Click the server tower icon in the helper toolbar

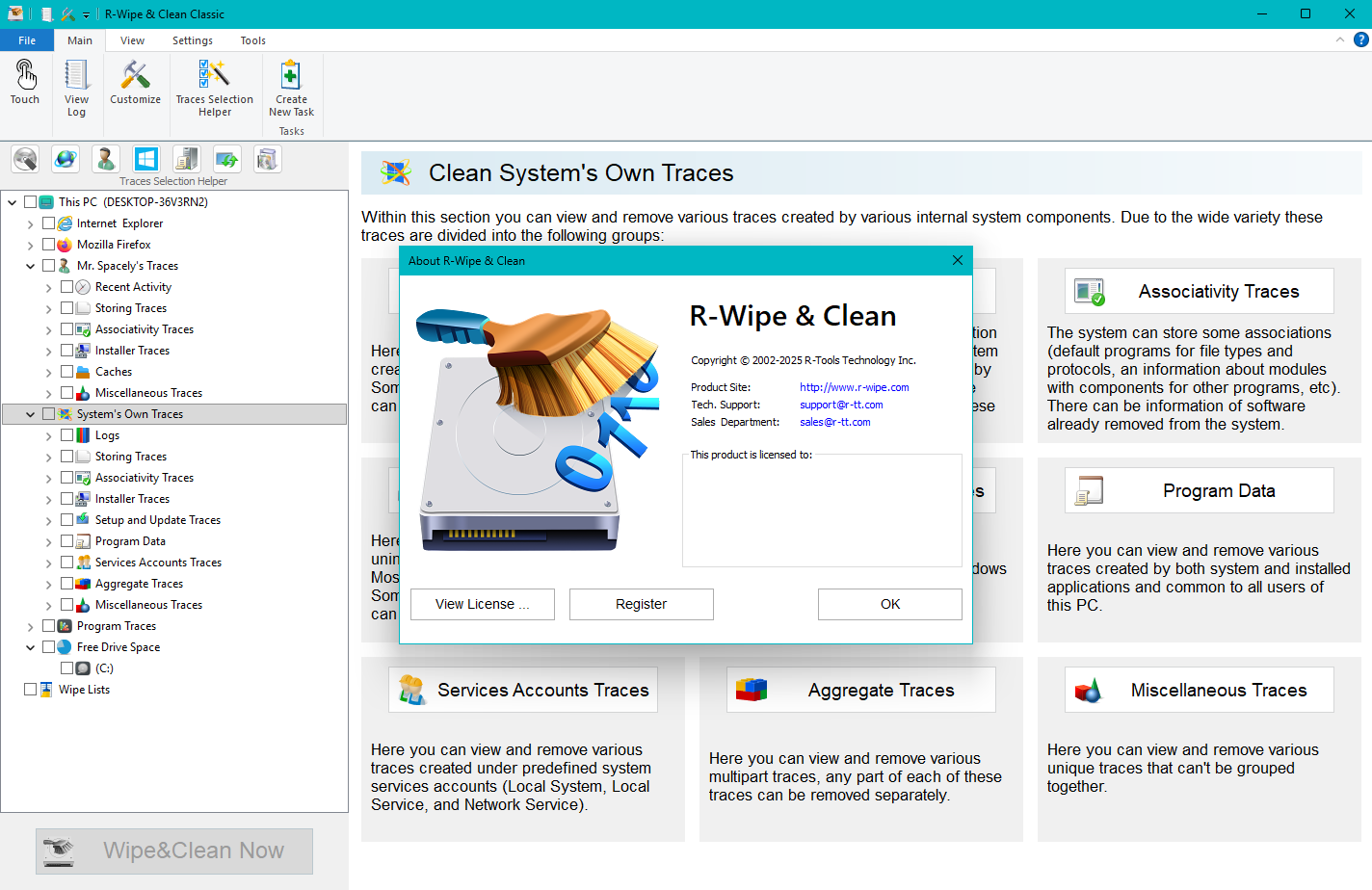(187, 159)
